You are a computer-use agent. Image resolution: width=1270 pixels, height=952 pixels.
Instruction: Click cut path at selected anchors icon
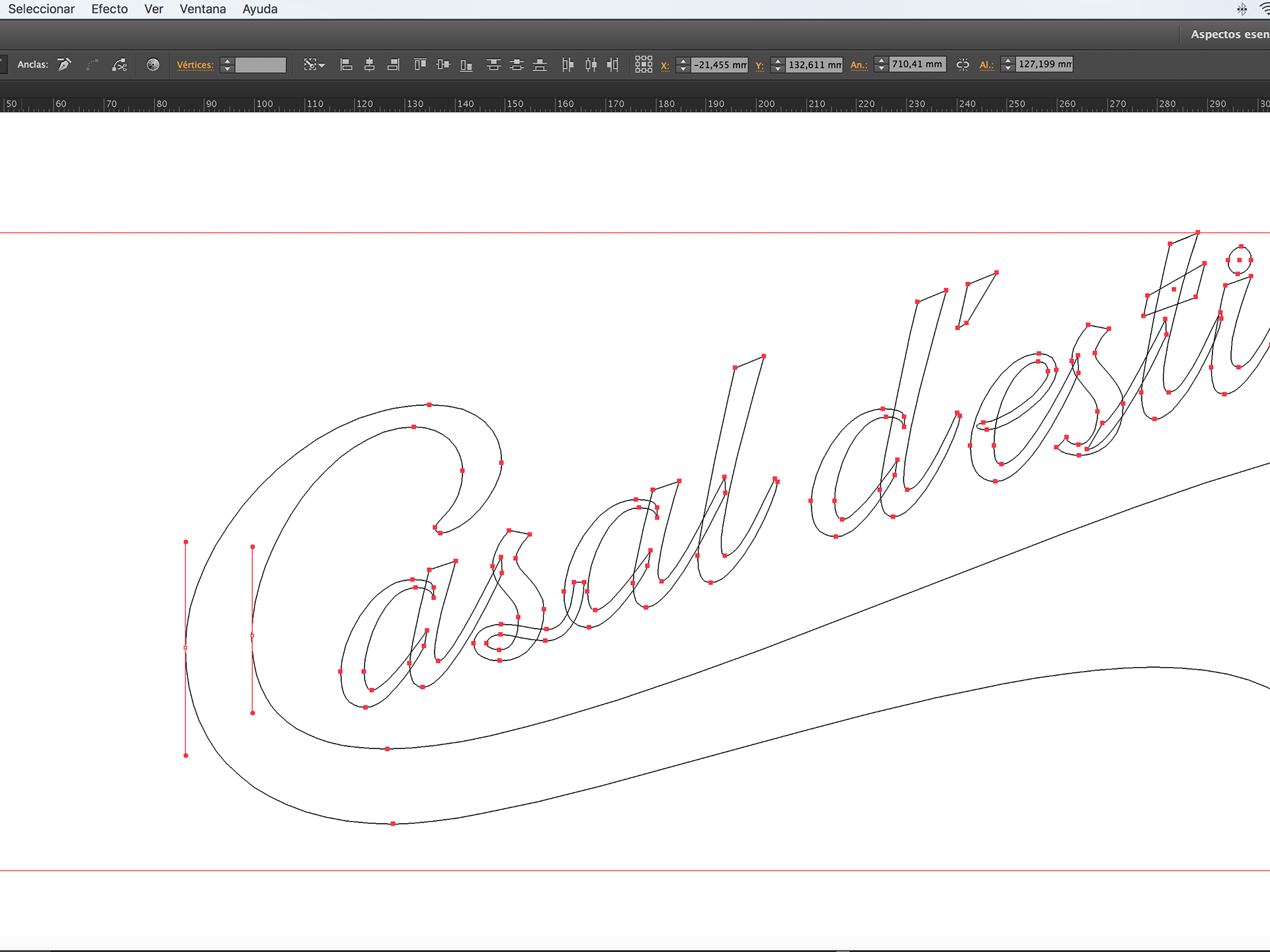point(119,64)
